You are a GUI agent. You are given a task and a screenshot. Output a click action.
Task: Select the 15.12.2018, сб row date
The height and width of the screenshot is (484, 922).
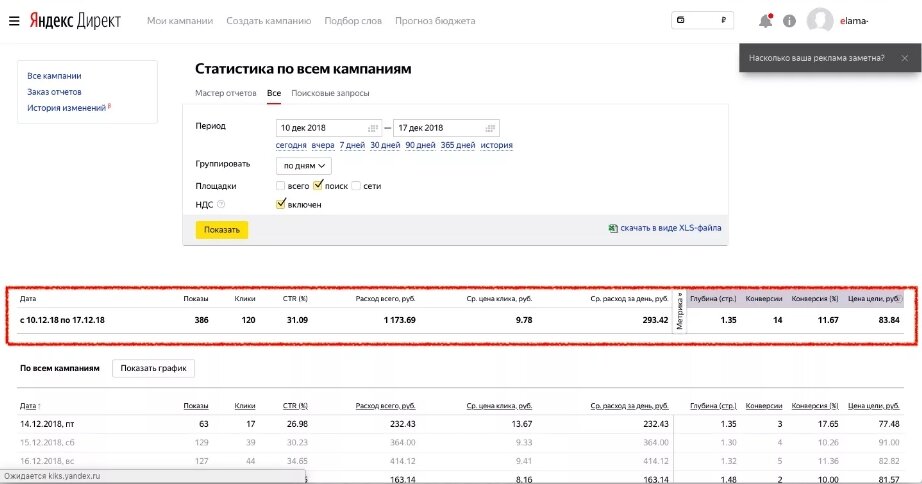click(47, 442)
